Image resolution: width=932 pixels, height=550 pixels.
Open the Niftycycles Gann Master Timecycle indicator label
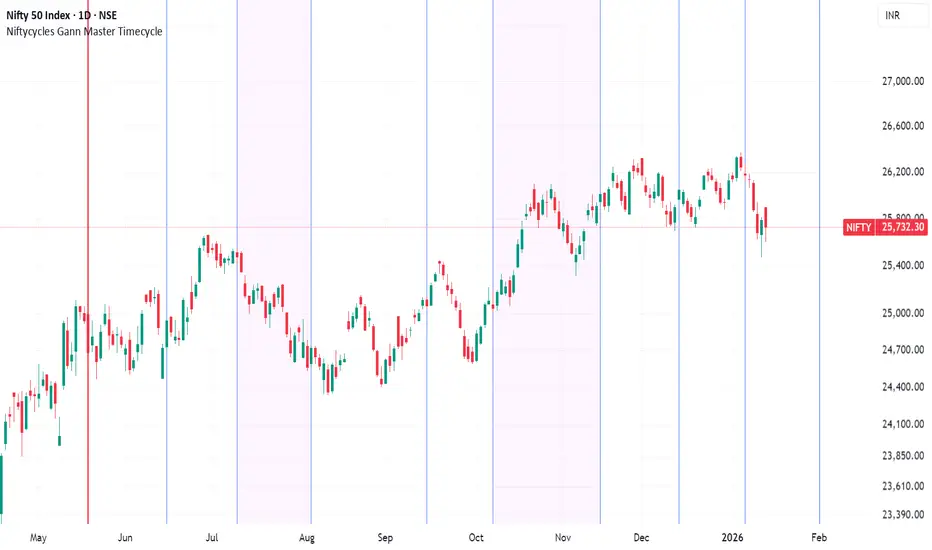(x=84, y=32)
